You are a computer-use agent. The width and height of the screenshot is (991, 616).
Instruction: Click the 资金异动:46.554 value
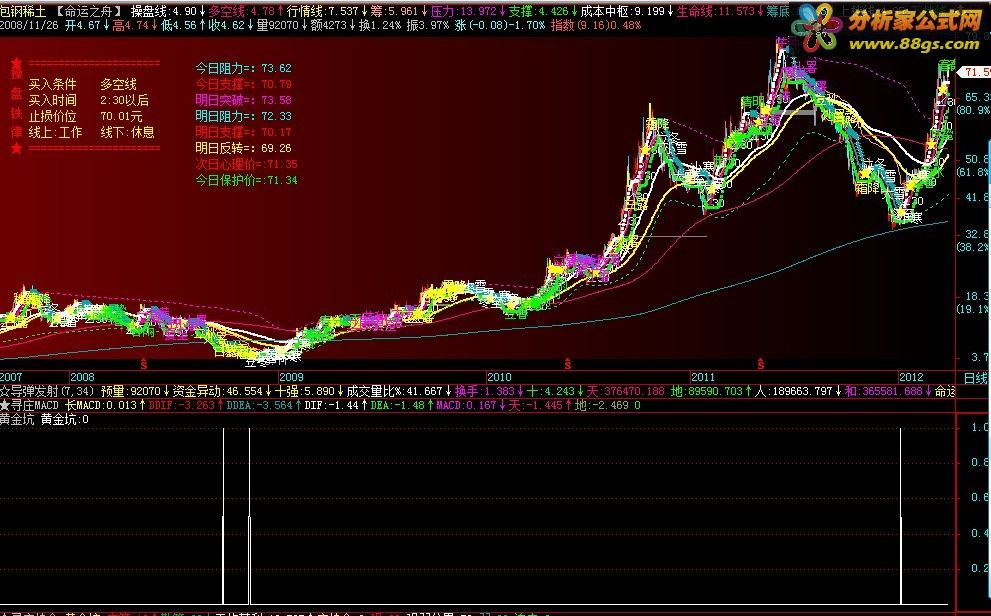coord(222,392)
